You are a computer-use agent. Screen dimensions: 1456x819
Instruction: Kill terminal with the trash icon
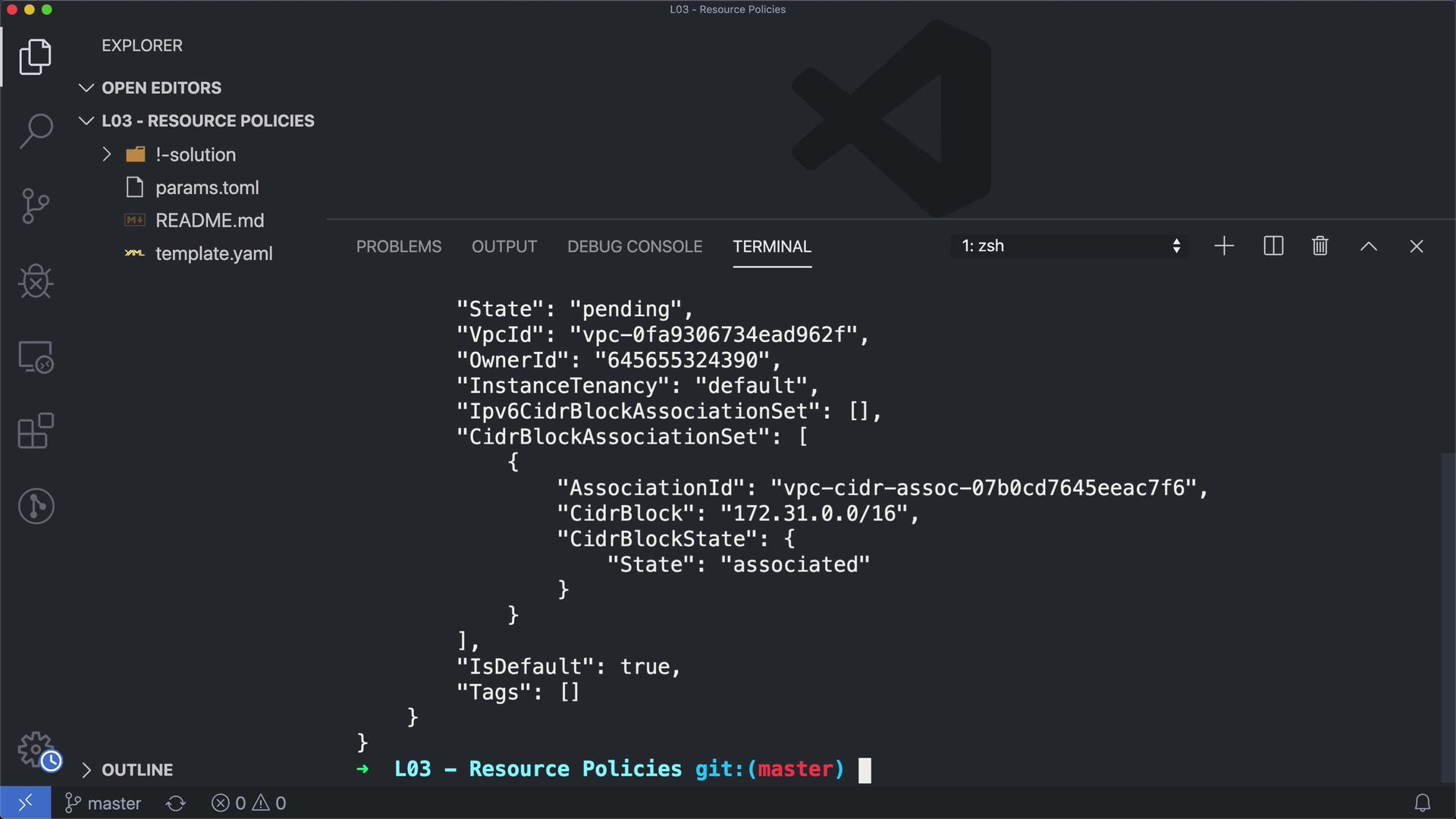tap(1319, 246)
